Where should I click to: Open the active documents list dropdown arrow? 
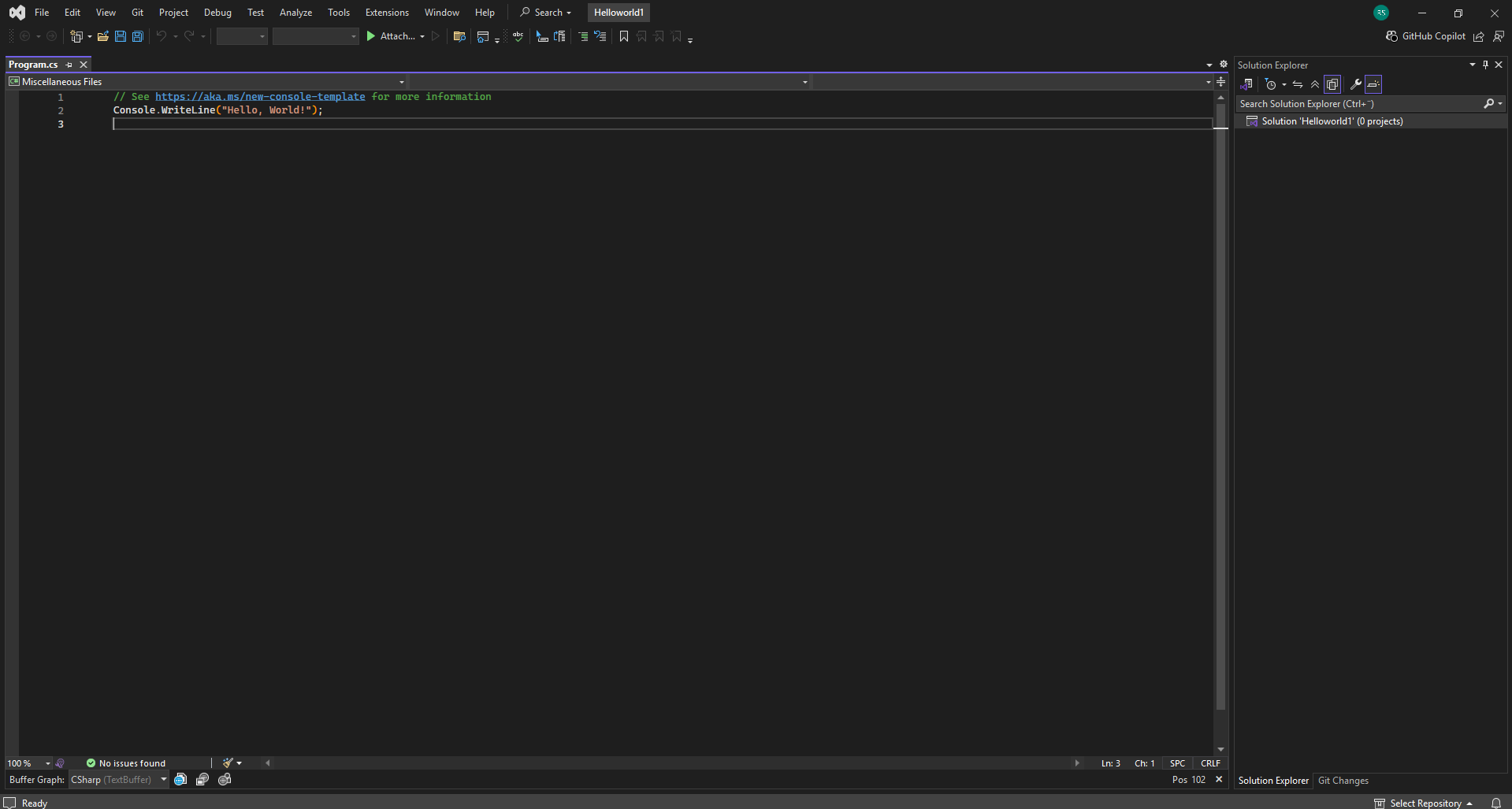pyautogui.click(x=1209, y=65)
